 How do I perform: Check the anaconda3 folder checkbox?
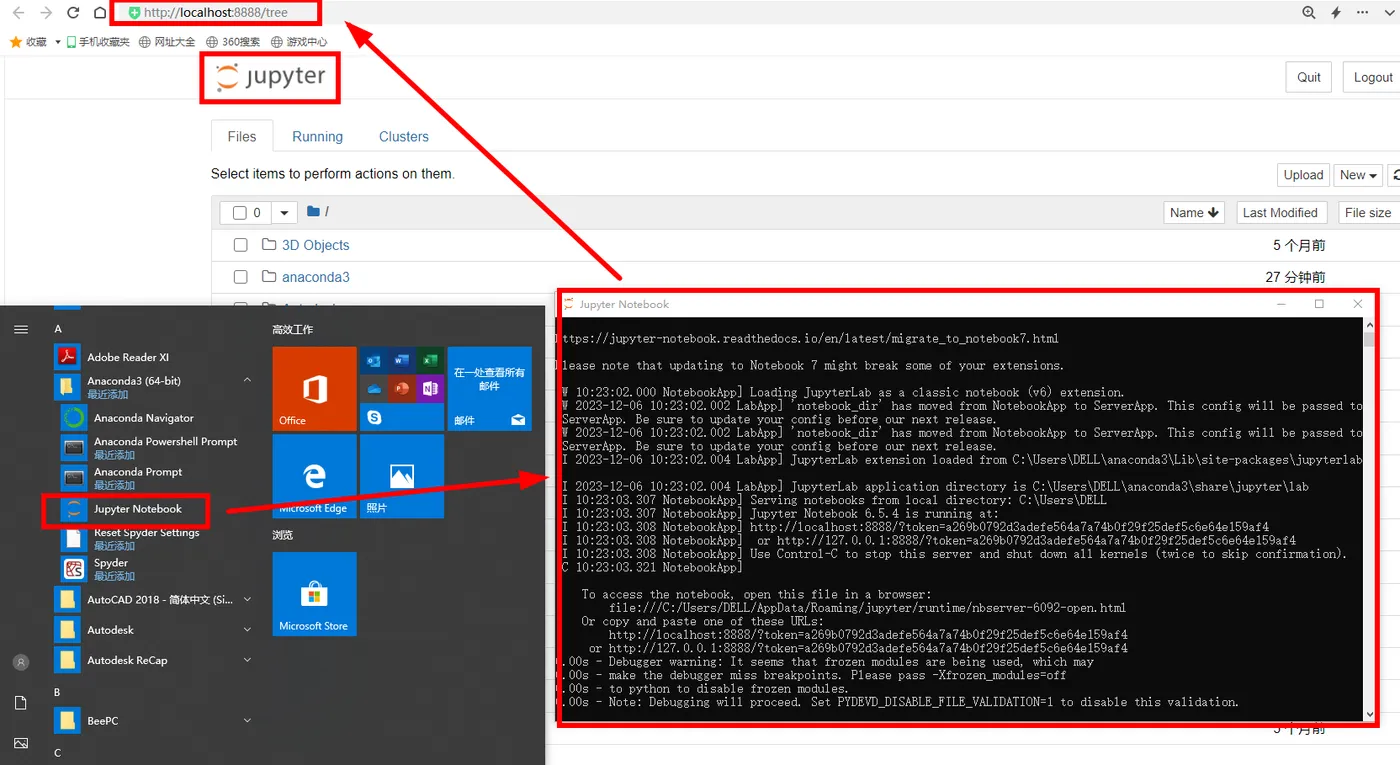point(240,277)
